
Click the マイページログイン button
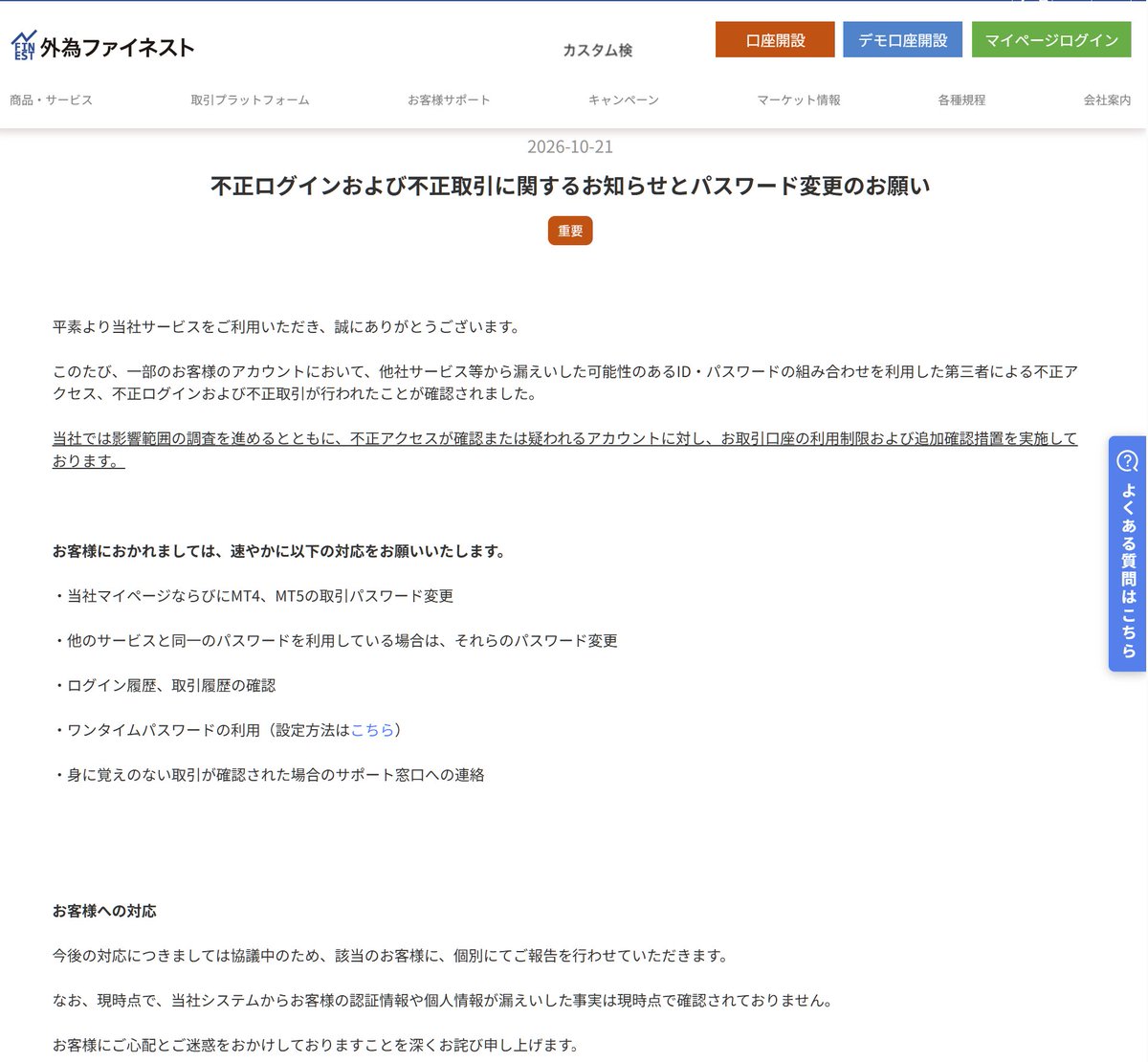point(1051,40)
